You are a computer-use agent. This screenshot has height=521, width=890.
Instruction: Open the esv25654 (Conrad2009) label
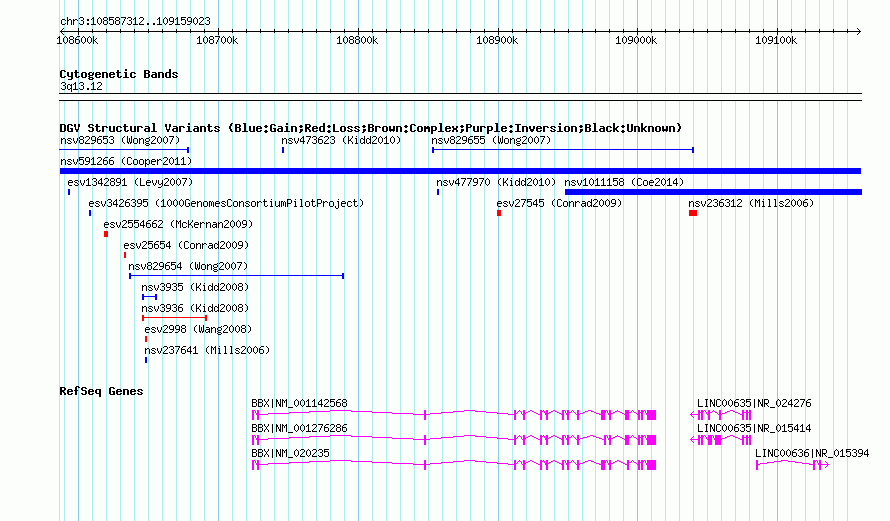[186, 245]
